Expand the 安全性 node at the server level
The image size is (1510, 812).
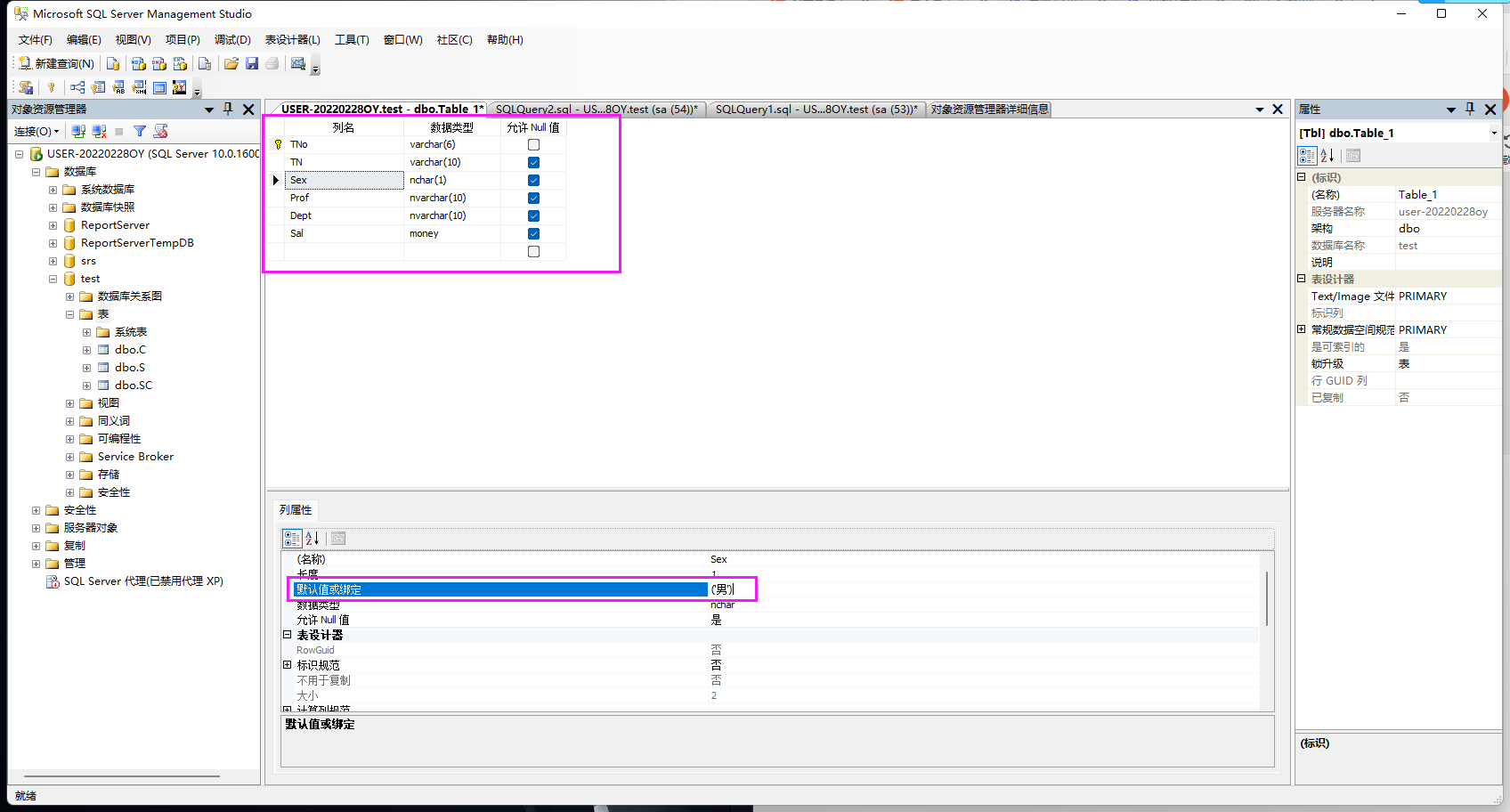pos(36,510)
